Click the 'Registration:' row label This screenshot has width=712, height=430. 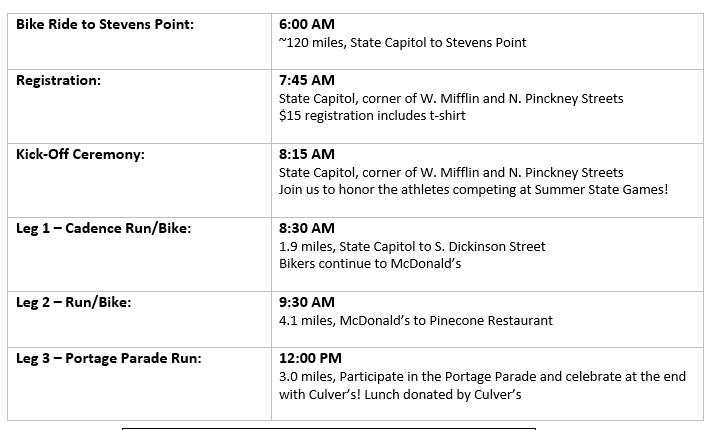coord(59,80)
